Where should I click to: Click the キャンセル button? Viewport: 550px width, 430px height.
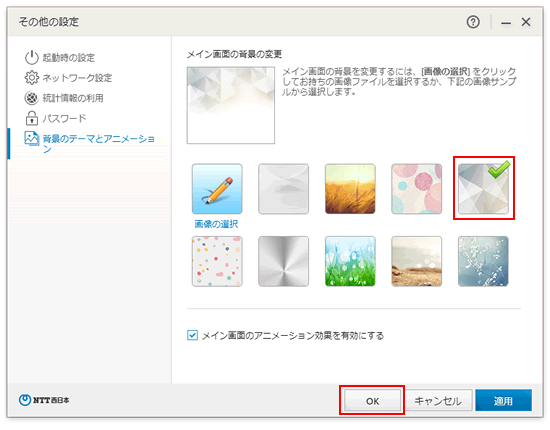(x=438, y=401)
